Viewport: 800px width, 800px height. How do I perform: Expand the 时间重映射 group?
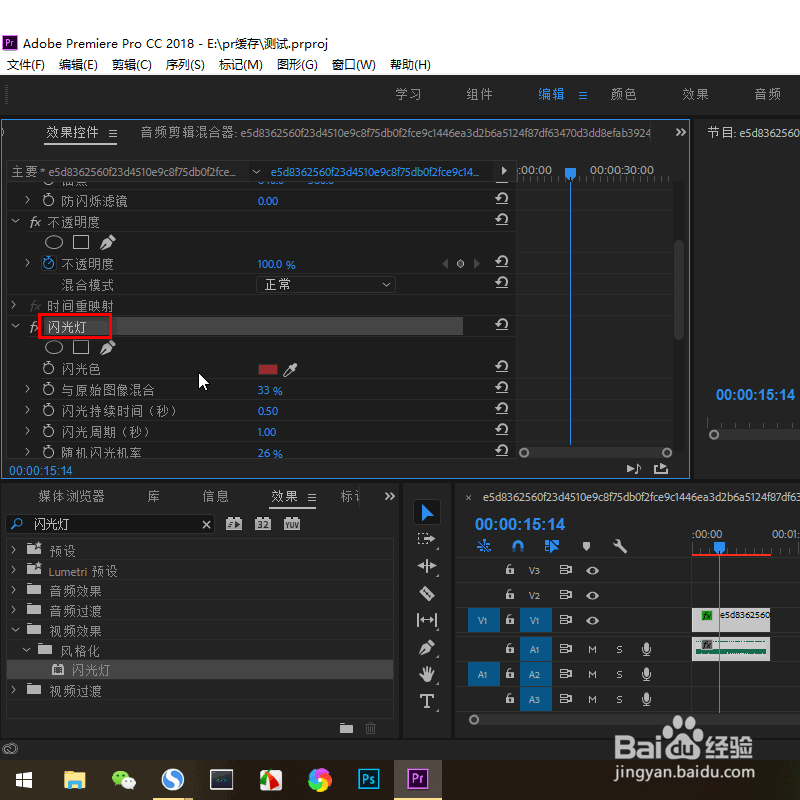point(14,305)
